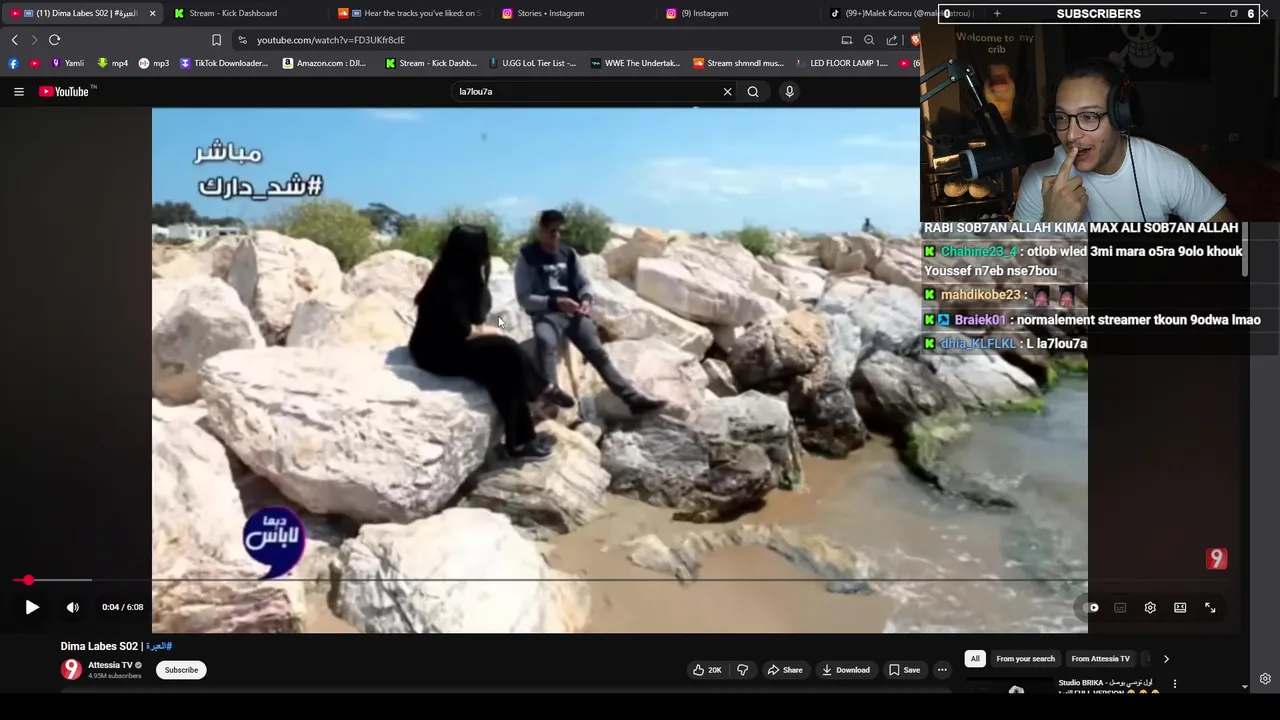The width and height of the screenshot is (1280, 720).
Task: Open the mp4 bookmark
Action: 112,63
